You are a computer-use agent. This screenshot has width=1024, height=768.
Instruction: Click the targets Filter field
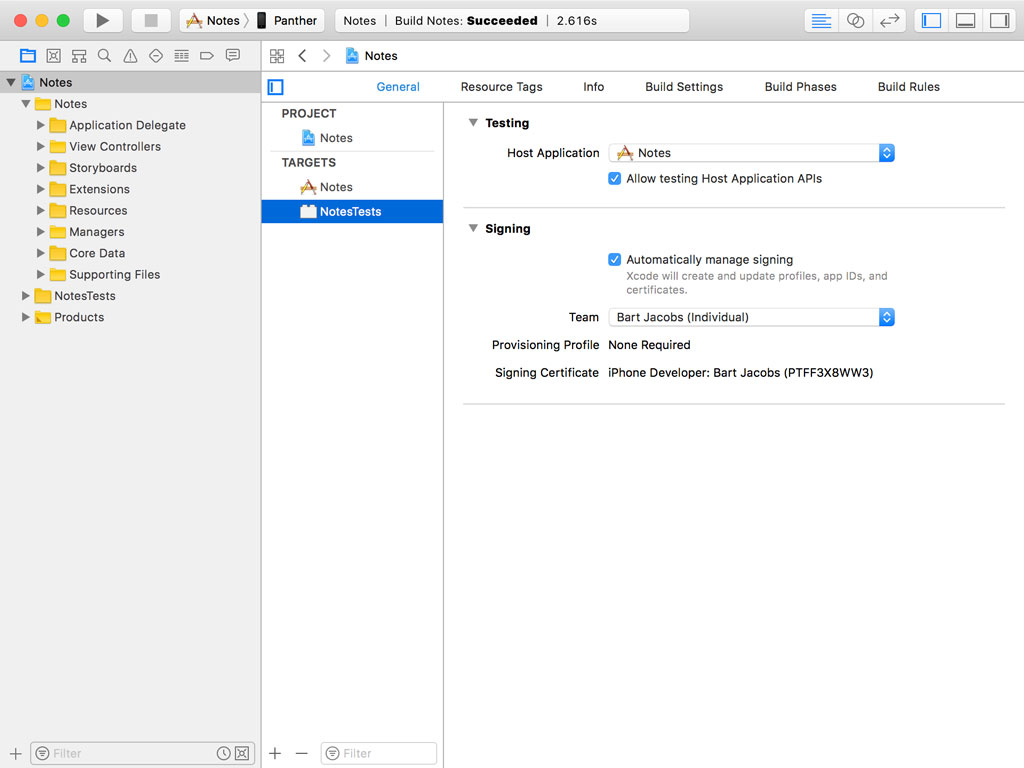click(379, 753)
